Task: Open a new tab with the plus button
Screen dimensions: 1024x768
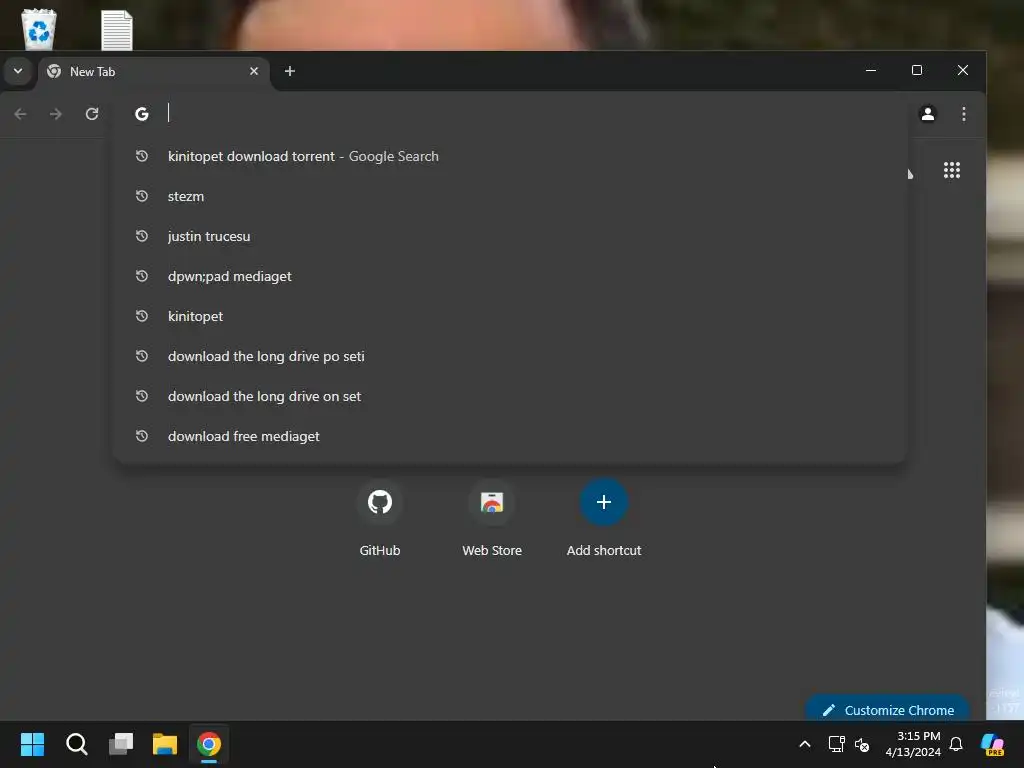Action: 290,71
